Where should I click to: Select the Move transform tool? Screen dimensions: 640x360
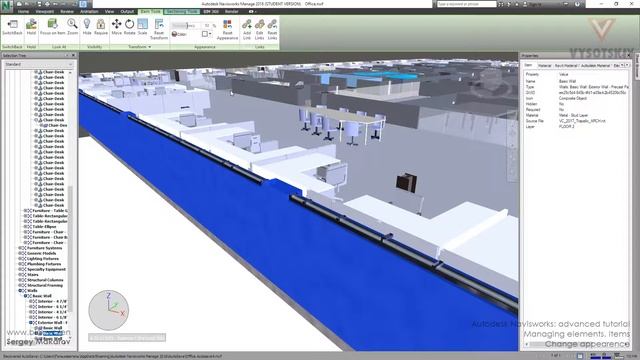tap(117, 24)
